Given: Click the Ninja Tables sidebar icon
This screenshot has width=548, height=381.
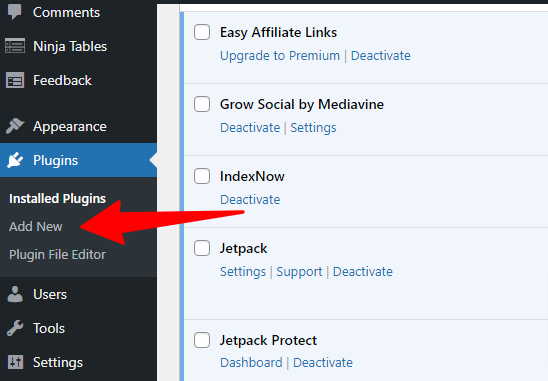Looking at the screenshot, I should click(15, 46).
